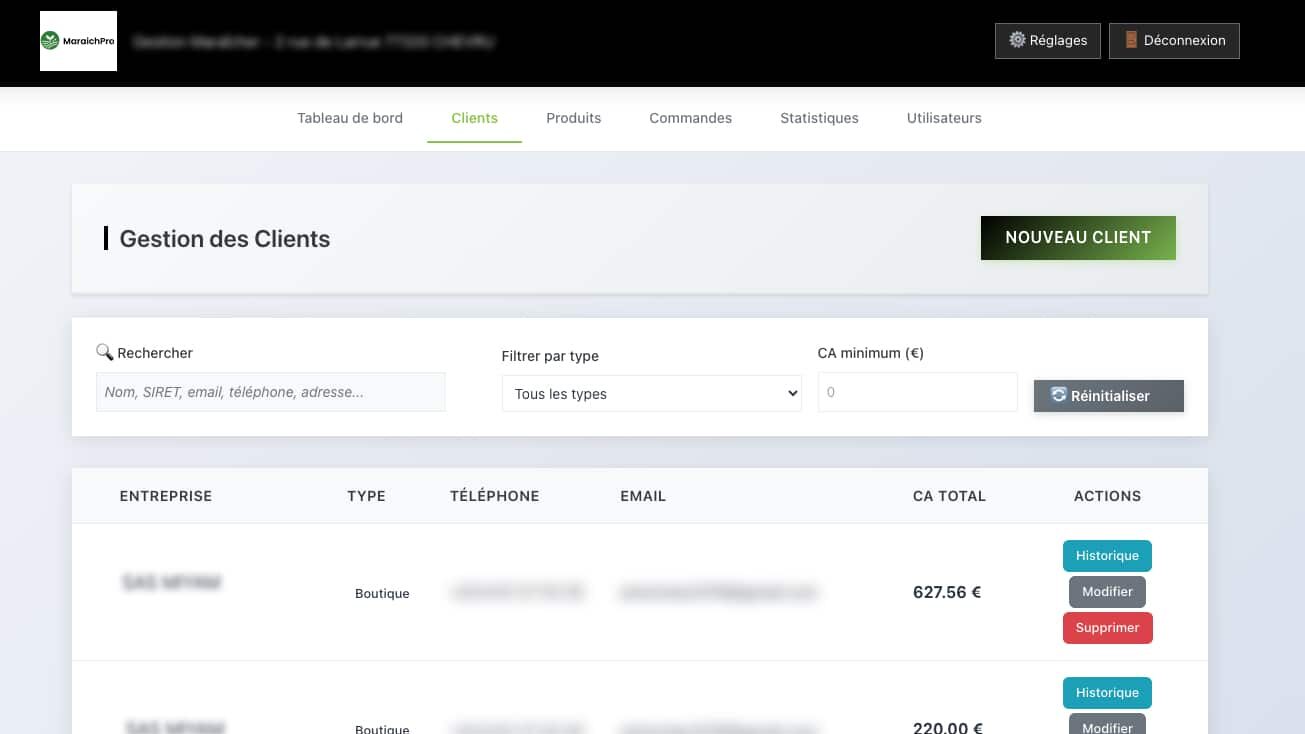Switch to the Produits tab

[574, 118]
